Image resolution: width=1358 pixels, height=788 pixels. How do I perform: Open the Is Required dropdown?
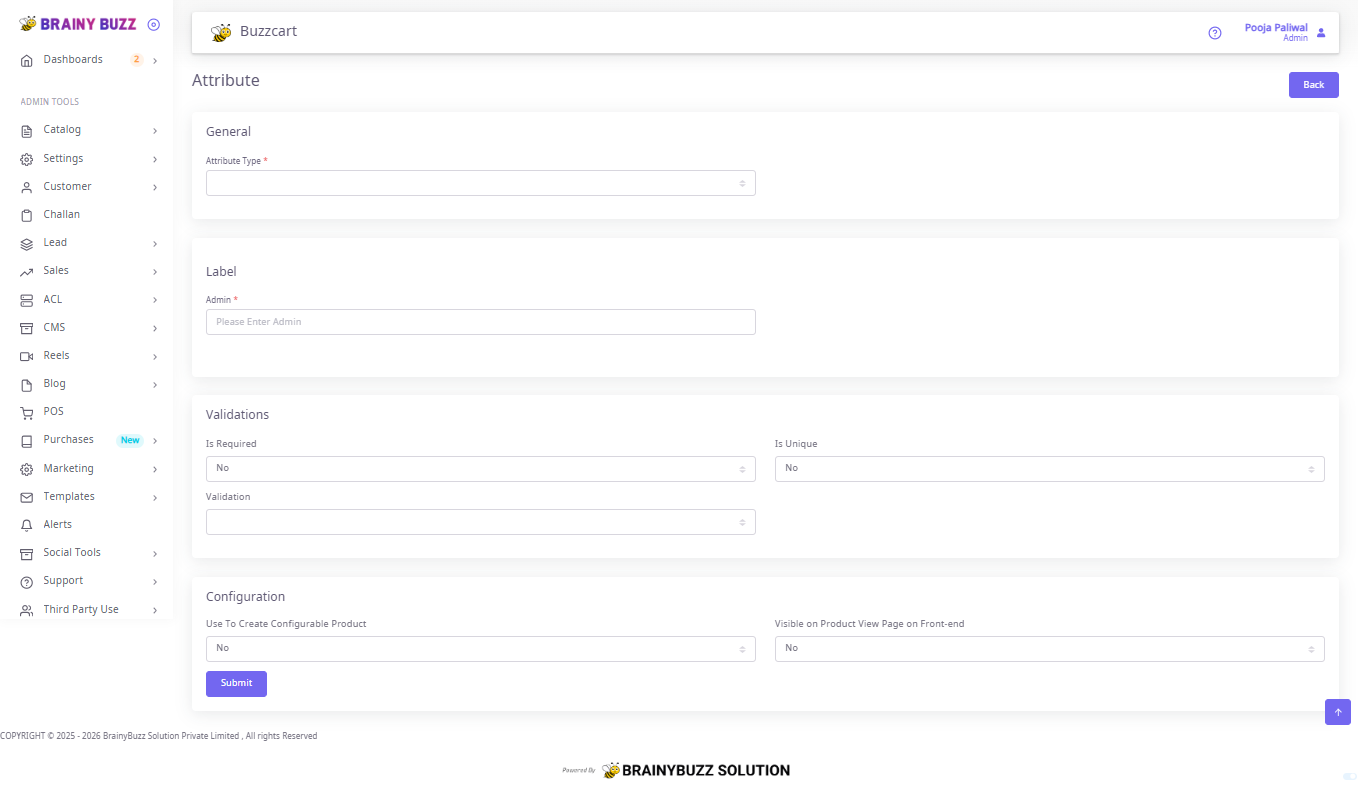tap(480, 469)
